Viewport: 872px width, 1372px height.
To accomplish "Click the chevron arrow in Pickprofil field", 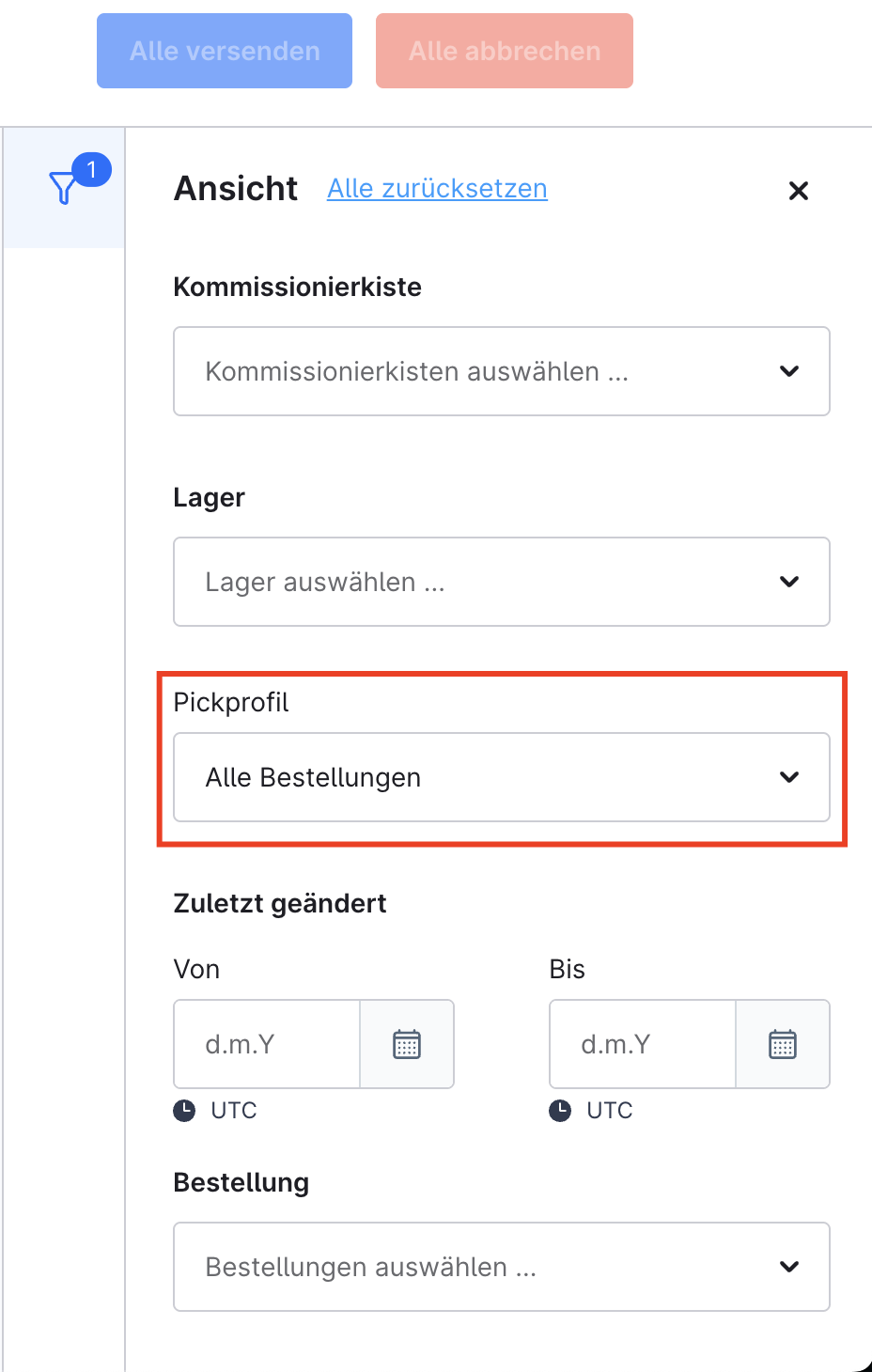I will tap(789, 777).
